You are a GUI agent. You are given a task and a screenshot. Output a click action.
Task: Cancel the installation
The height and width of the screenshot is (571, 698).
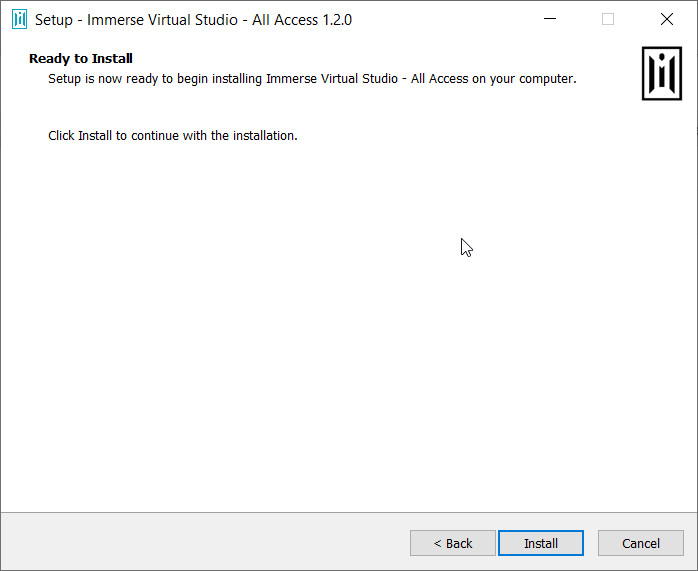641,543
